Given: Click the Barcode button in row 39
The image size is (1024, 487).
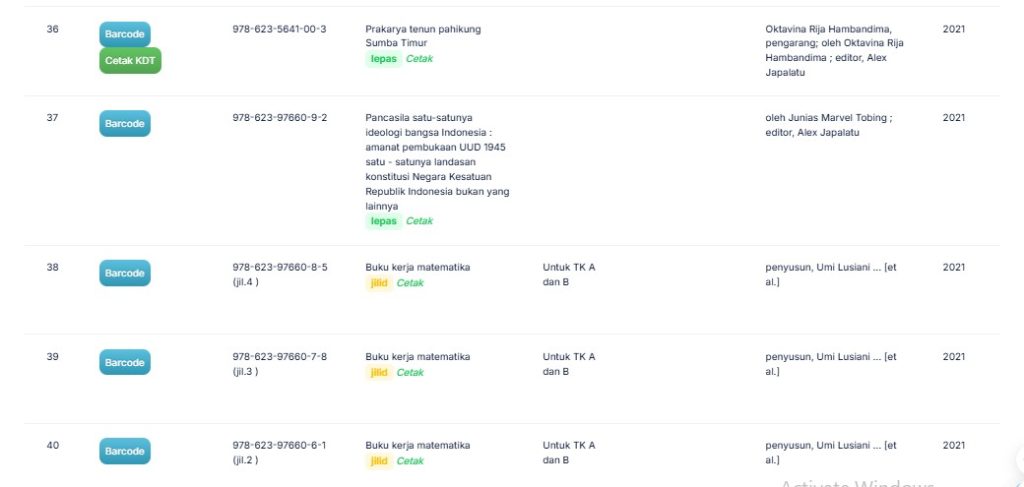Looking at the screenshot, I should point(124,362).
